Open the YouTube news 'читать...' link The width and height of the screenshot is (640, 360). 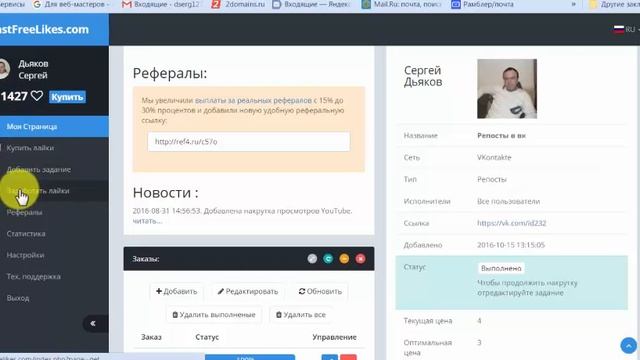(x=147, y=221)
